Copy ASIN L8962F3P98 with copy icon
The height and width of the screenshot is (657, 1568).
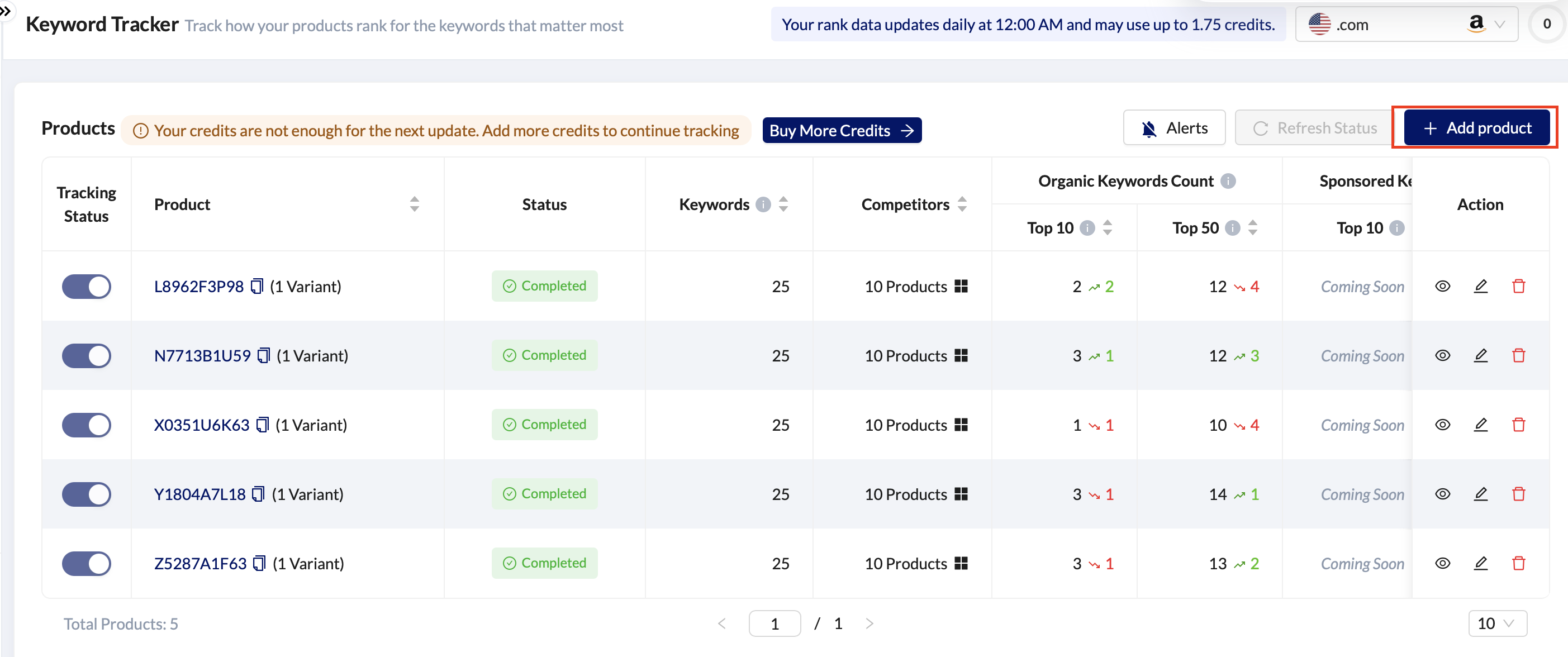point(257,286)
